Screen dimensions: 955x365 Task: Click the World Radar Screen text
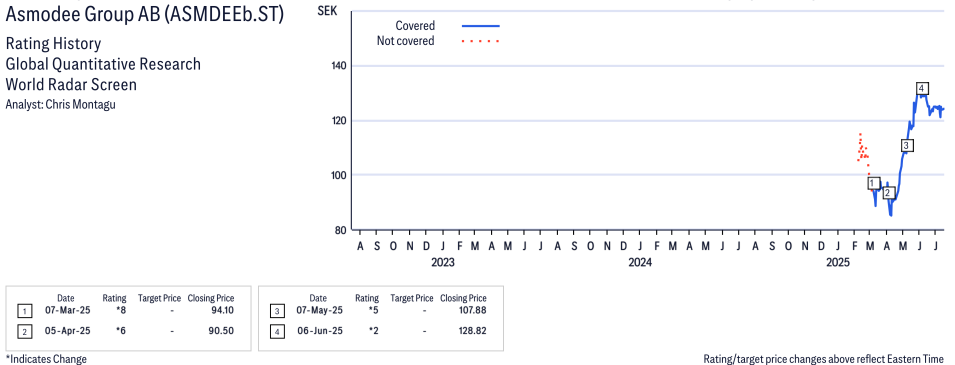(71, 84)
